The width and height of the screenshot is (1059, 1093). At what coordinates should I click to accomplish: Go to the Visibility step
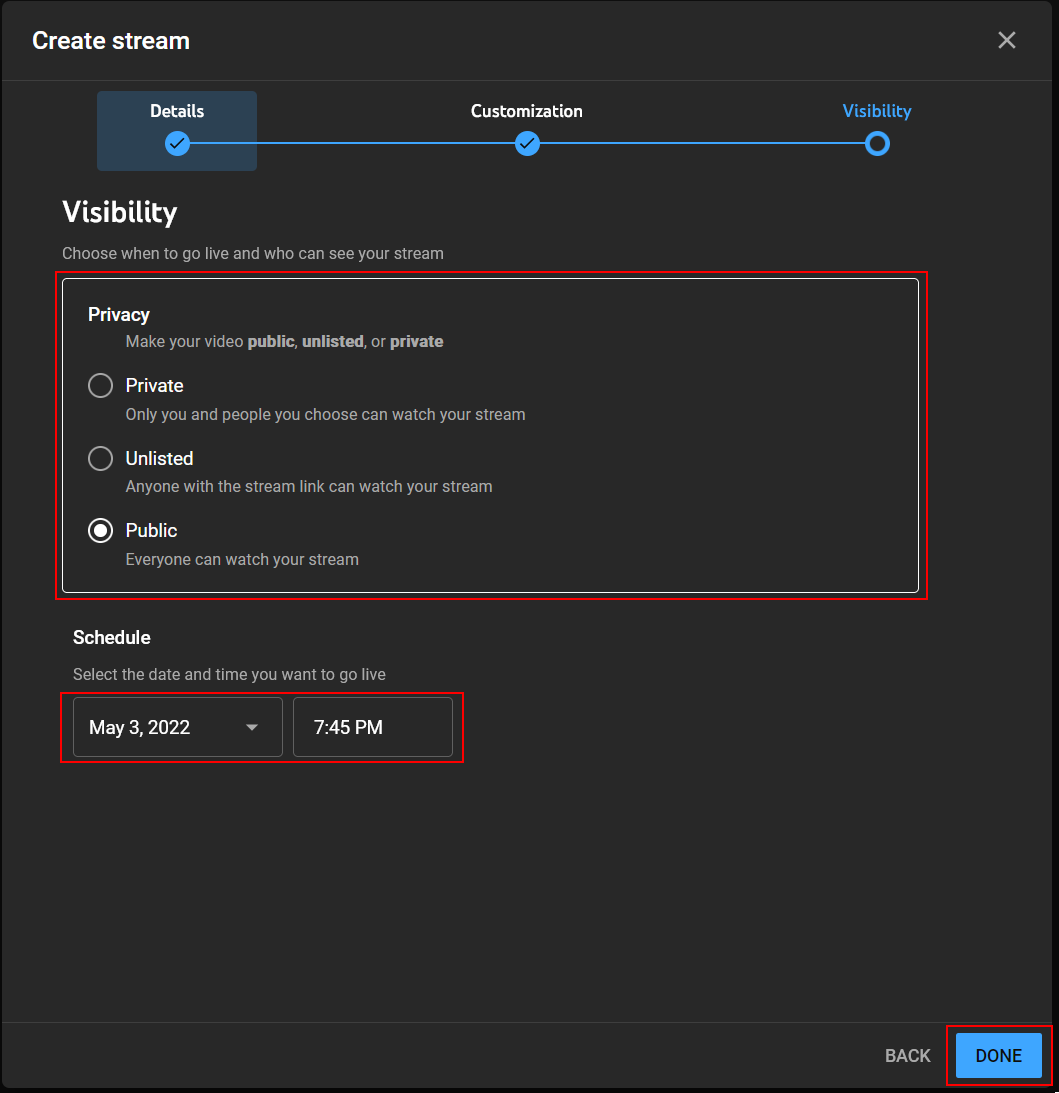click(x=877, y=111)
